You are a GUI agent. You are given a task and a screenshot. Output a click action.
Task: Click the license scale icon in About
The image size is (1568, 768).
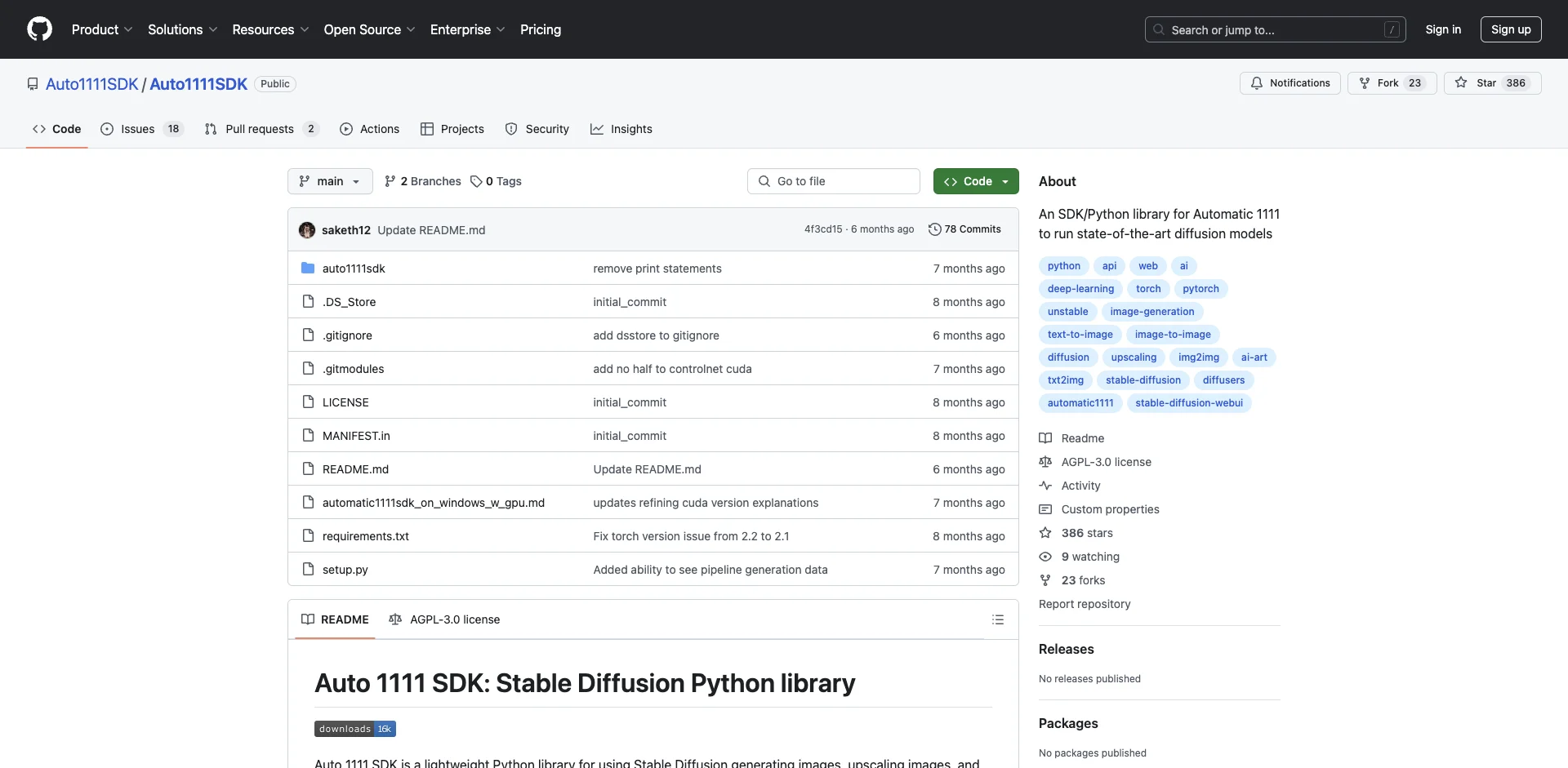tap(1045, 462)
